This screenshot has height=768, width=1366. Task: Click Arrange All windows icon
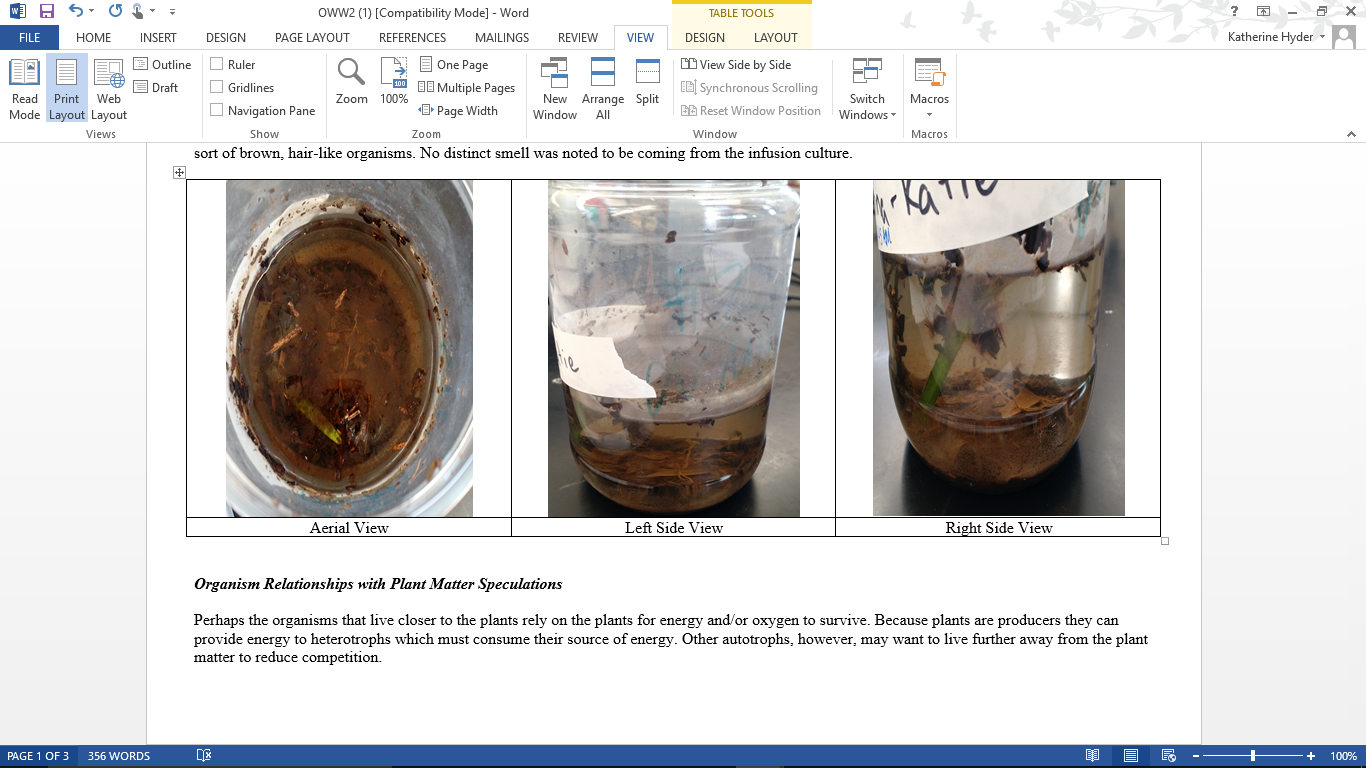pyautogui.click(x=603, y=88)
